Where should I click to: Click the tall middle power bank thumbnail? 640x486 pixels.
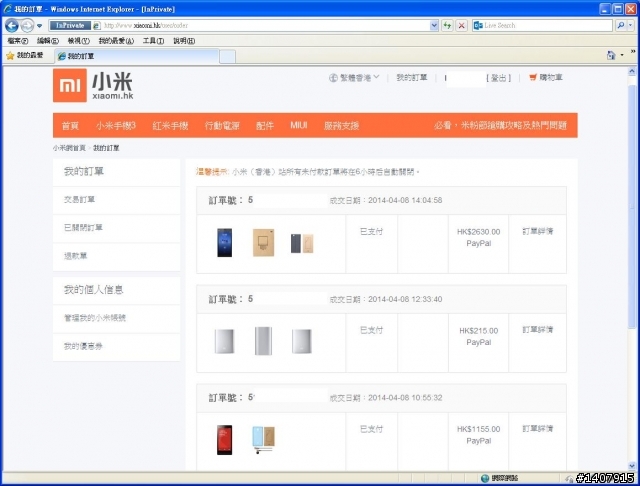tap(263, 341)
